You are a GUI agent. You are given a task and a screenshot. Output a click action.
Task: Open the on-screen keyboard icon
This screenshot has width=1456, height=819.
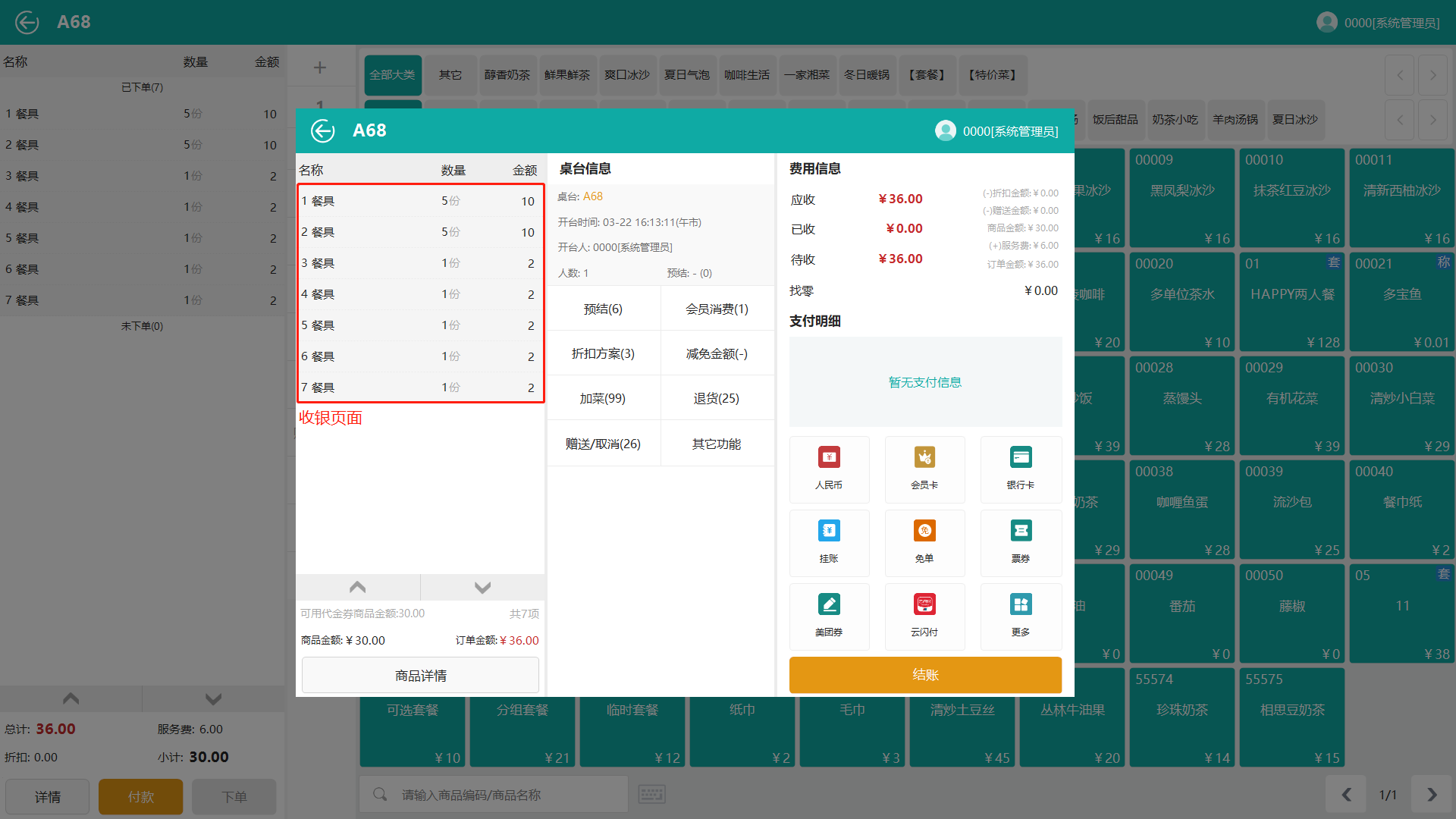(651, 794)
